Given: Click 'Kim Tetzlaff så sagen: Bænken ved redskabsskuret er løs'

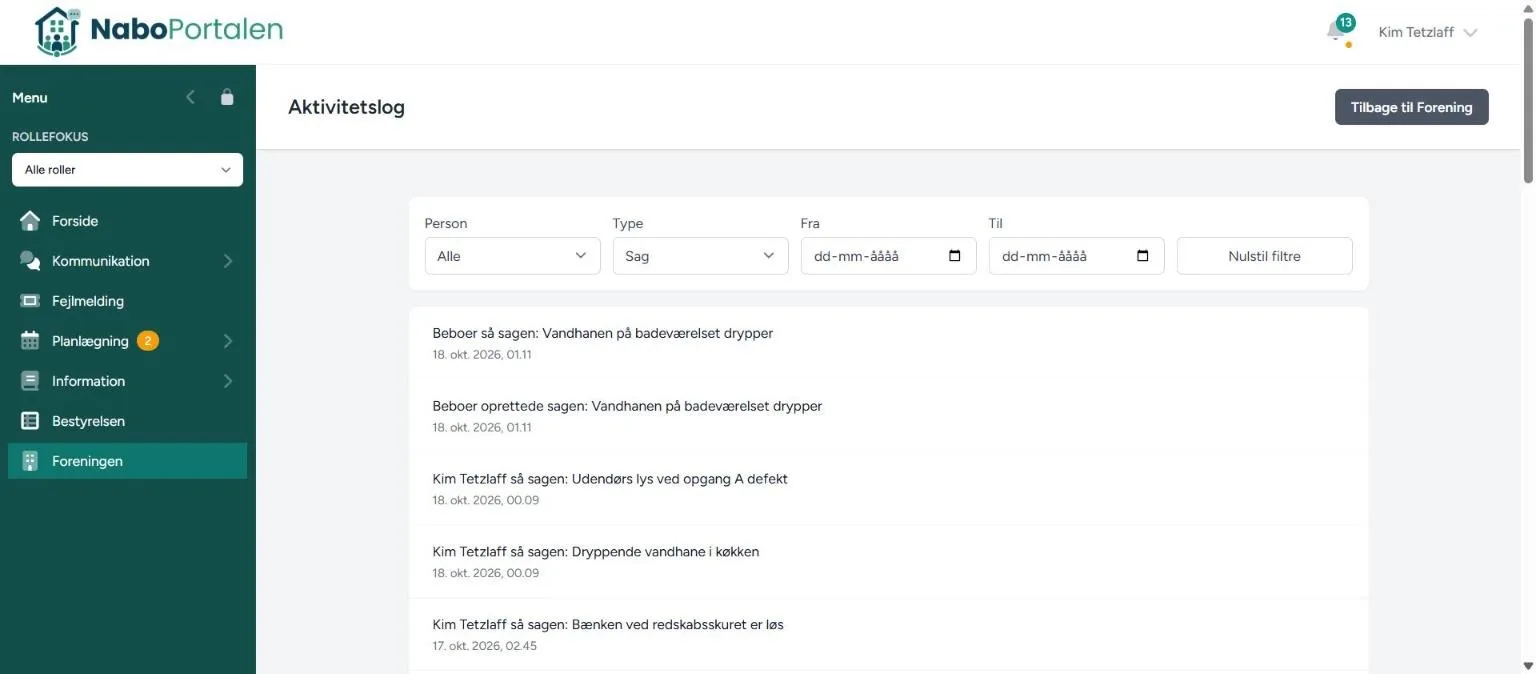Looking at the screenshot, I should point(608,625).
